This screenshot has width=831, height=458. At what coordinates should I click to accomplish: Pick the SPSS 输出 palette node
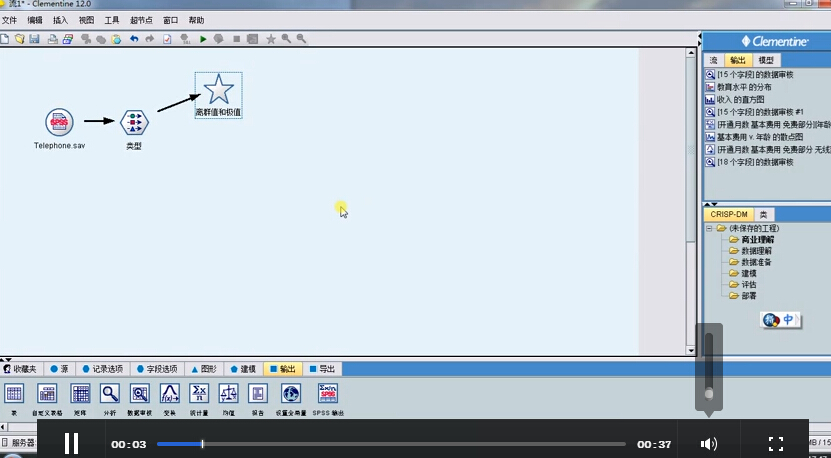pos(327,394)
